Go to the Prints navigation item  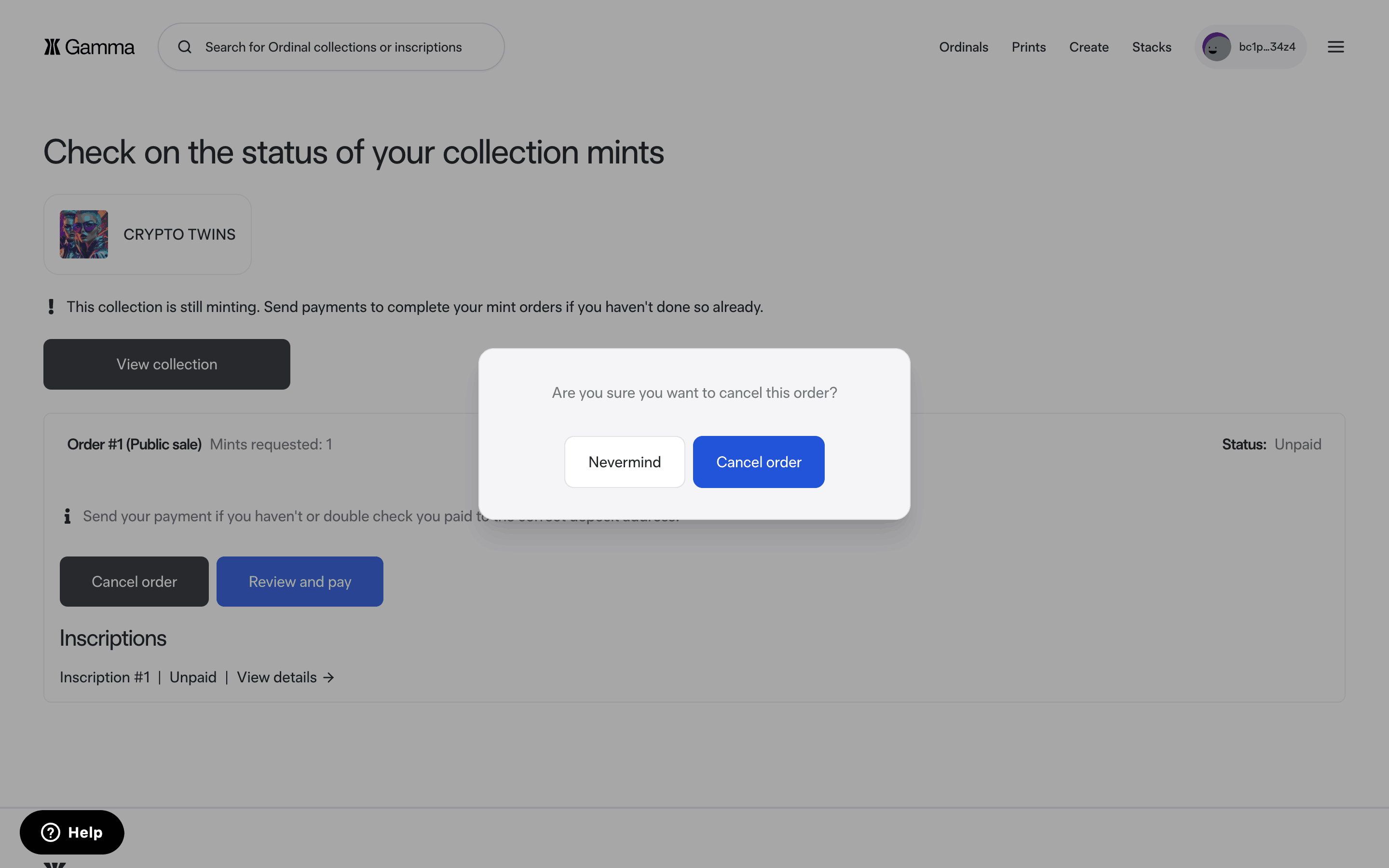(x=1028, y=47)
